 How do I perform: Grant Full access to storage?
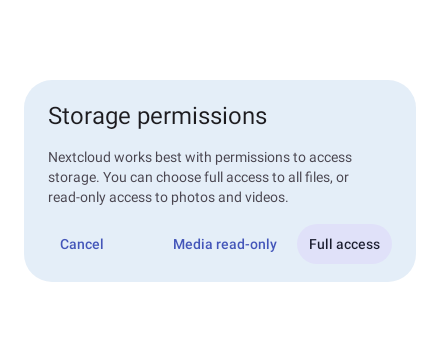pyautogui.click(x=344, y=244)
